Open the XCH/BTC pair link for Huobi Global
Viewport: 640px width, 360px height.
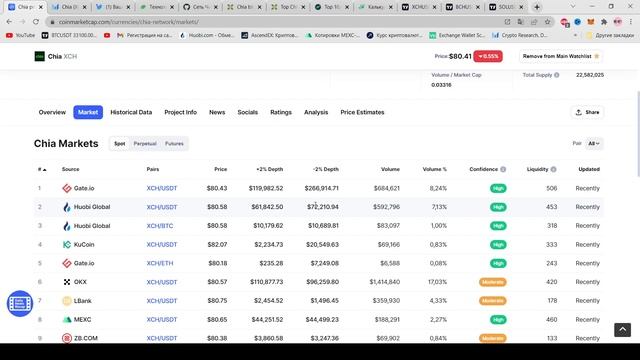(x=160, y=226)
